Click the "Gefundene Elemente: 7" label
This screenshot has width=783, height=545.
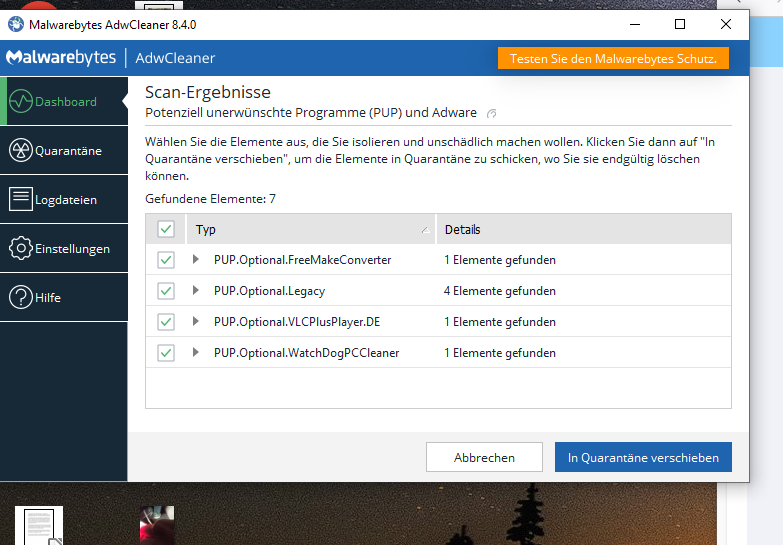pyautogui.click(x=210, y=199)
